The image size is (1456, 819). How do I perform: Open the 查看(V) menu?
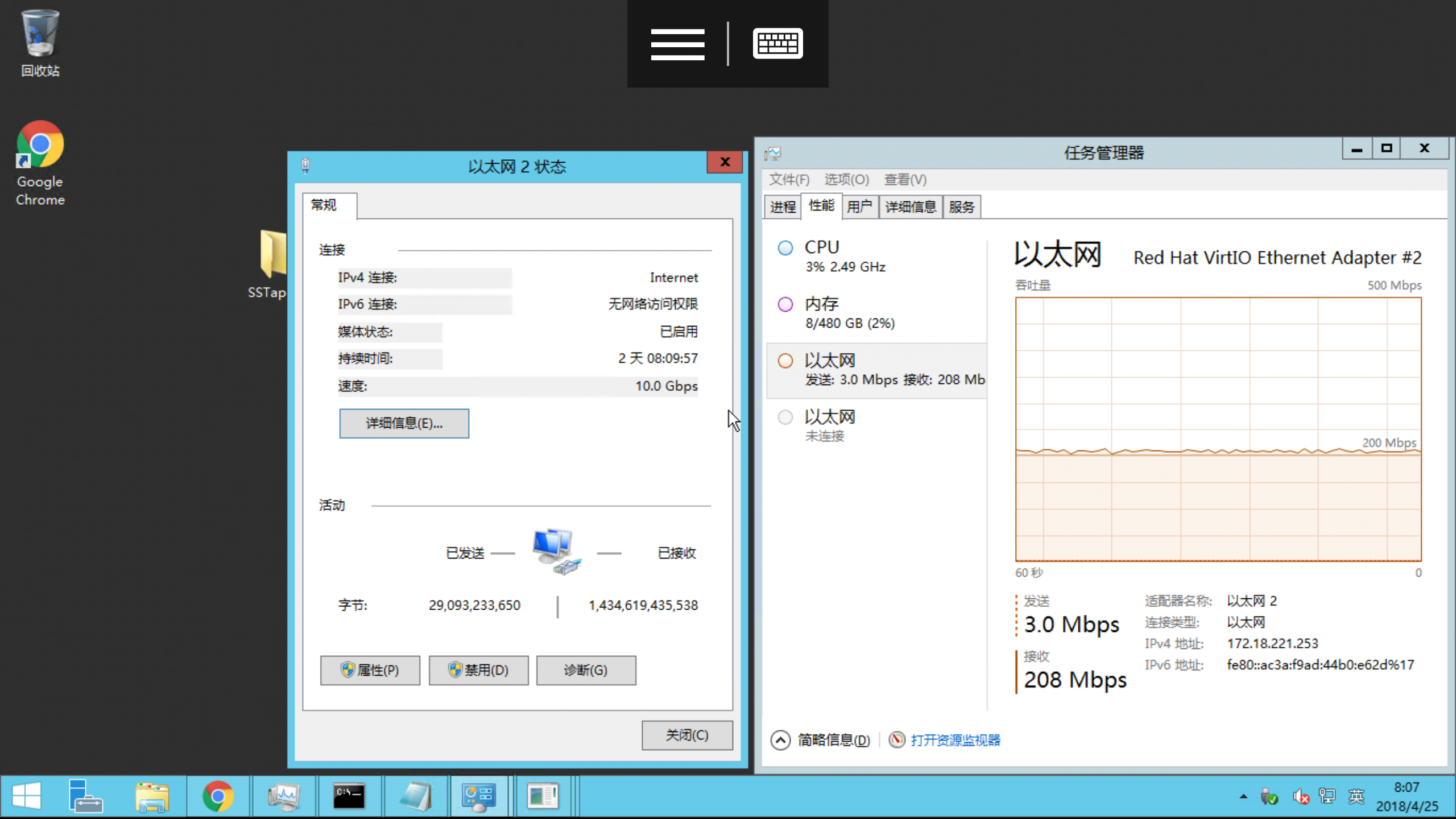[905, 180]
